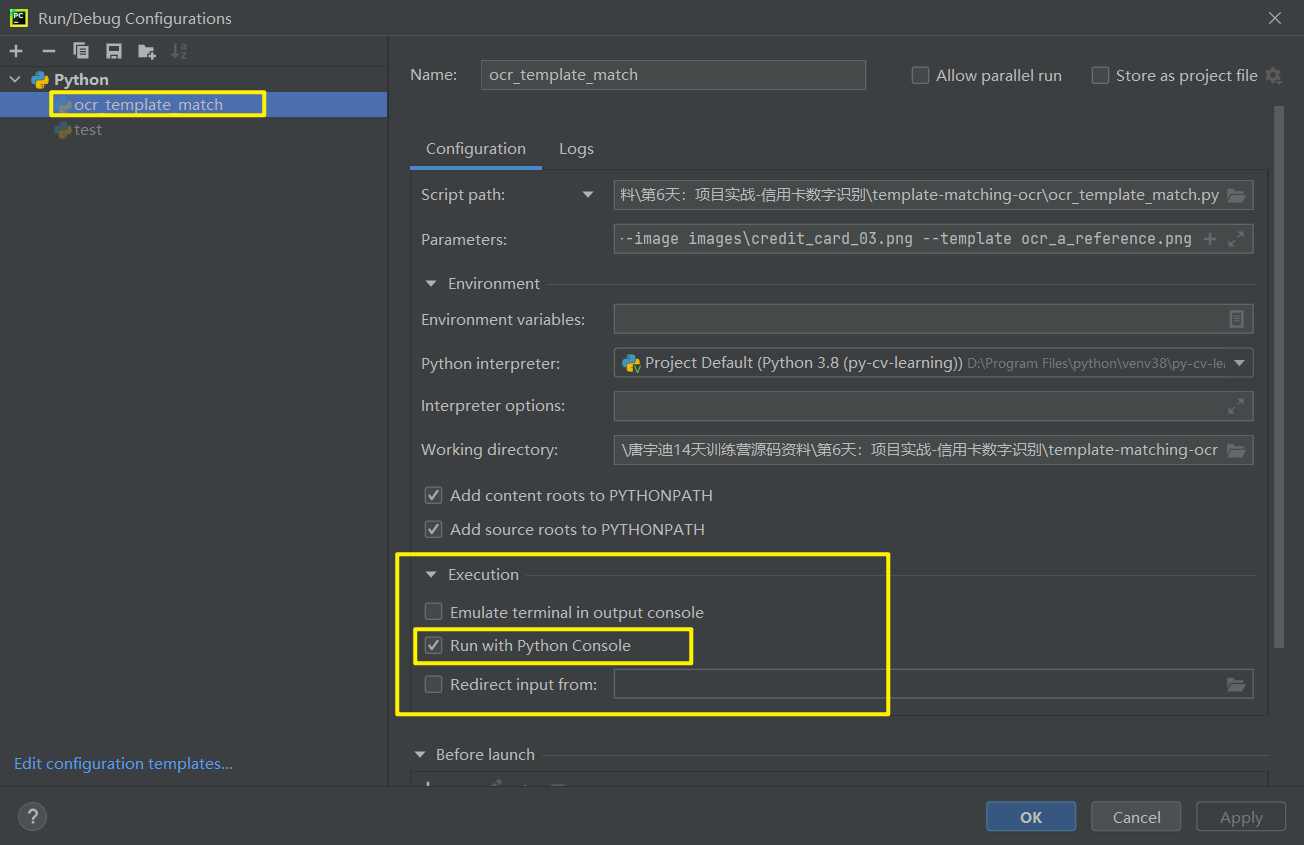
Task: Remove configuration with minus icon
Action: (x=48, y=51)
